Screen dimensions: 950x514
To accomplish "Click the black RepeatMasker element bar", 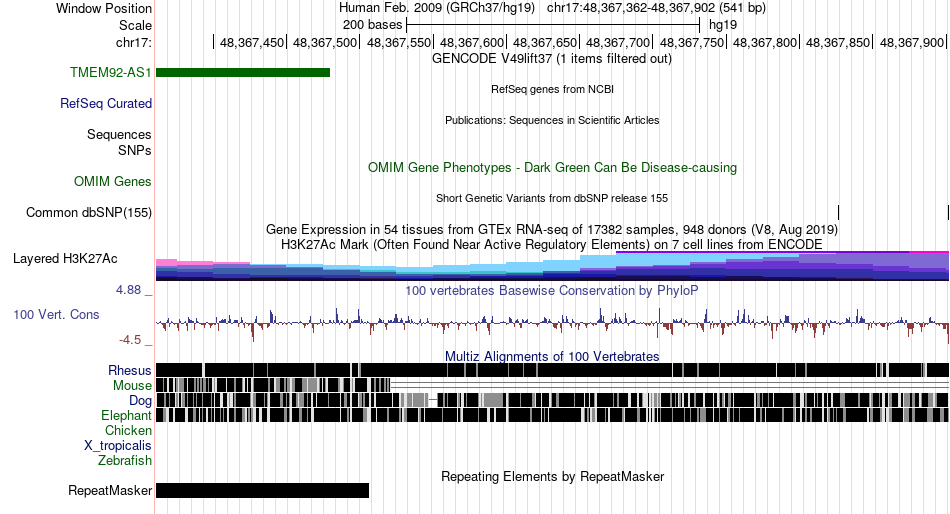I will [262, 490].
